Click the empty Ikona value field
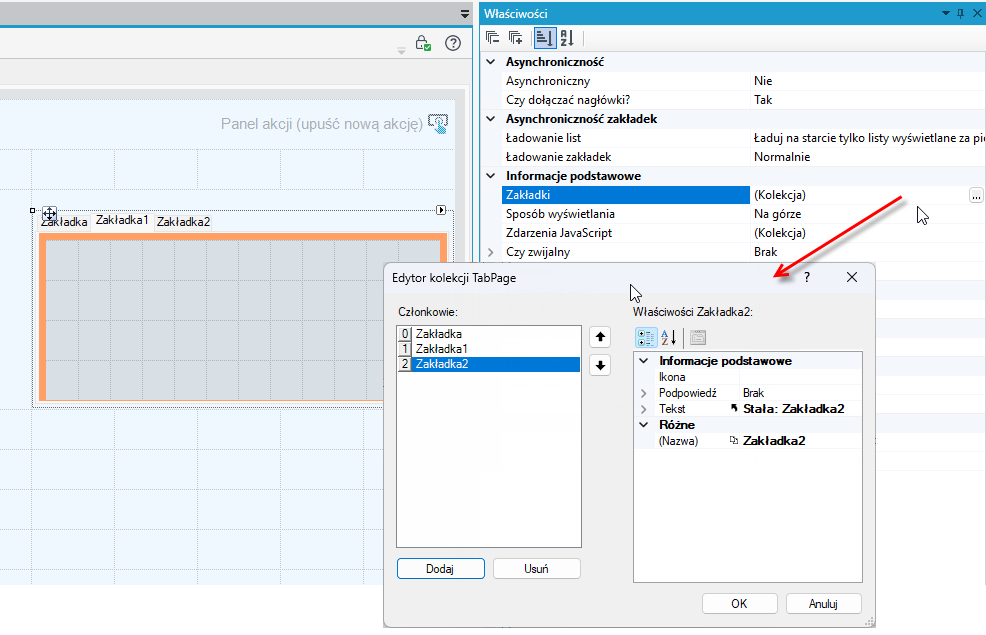The width and height of the screenshot is (986, 635). pos(800,377)
